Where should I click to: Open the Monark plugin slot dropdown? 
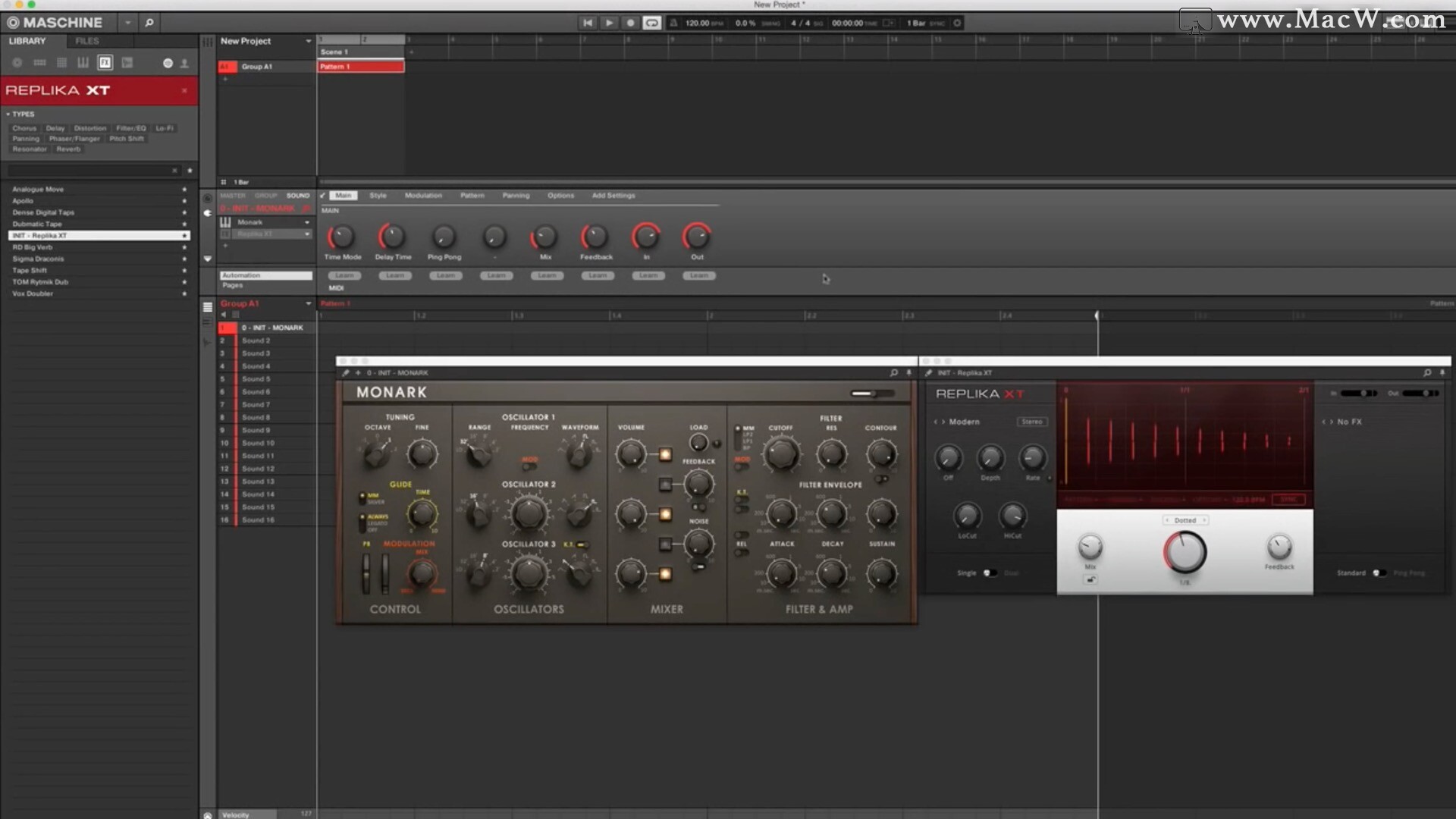[307, 222]
